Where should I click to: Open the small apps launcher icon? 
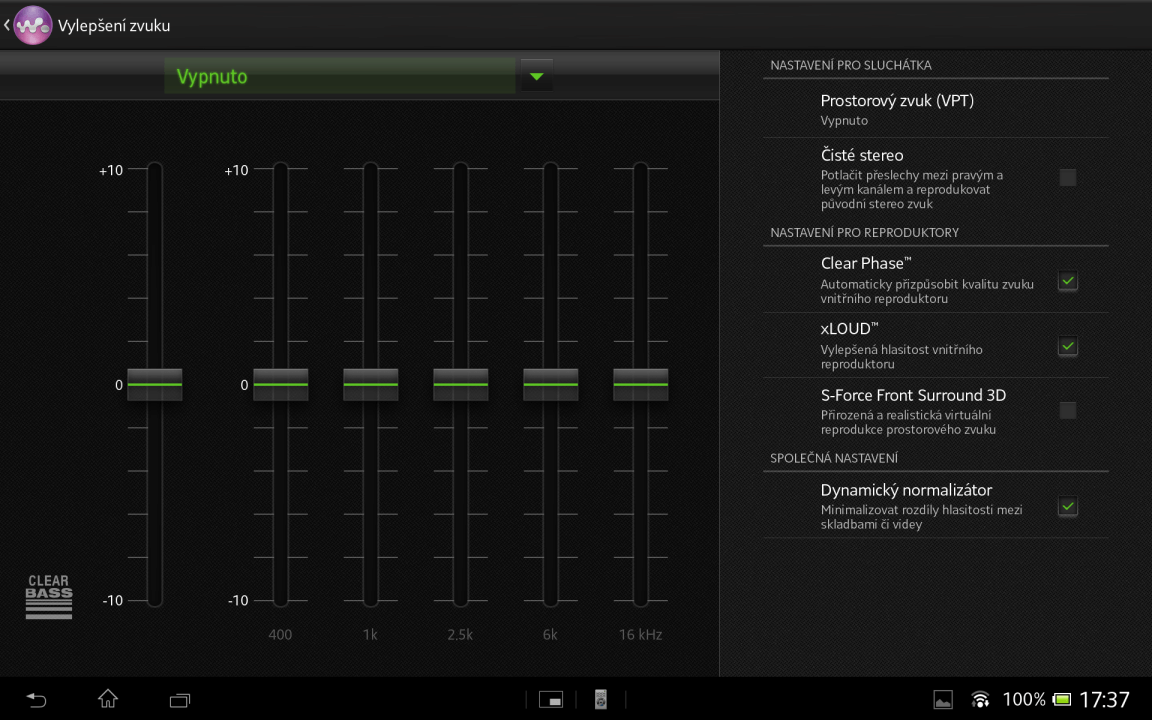click(551, 699)
